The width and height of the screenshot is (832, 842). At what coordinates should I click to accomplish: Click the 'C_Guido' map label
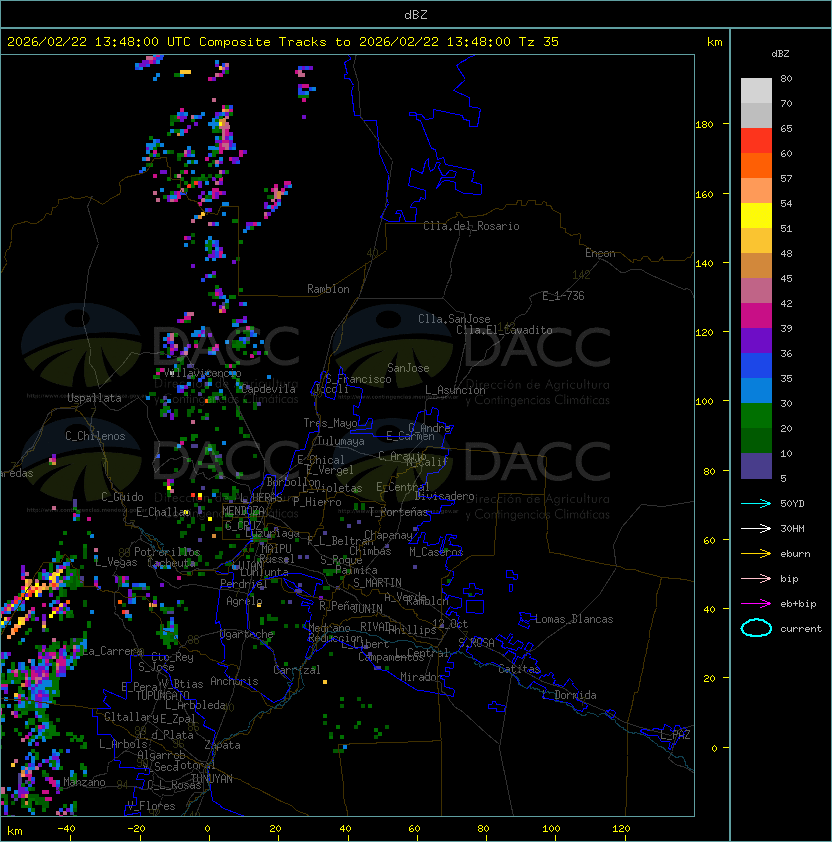(122, 497)
